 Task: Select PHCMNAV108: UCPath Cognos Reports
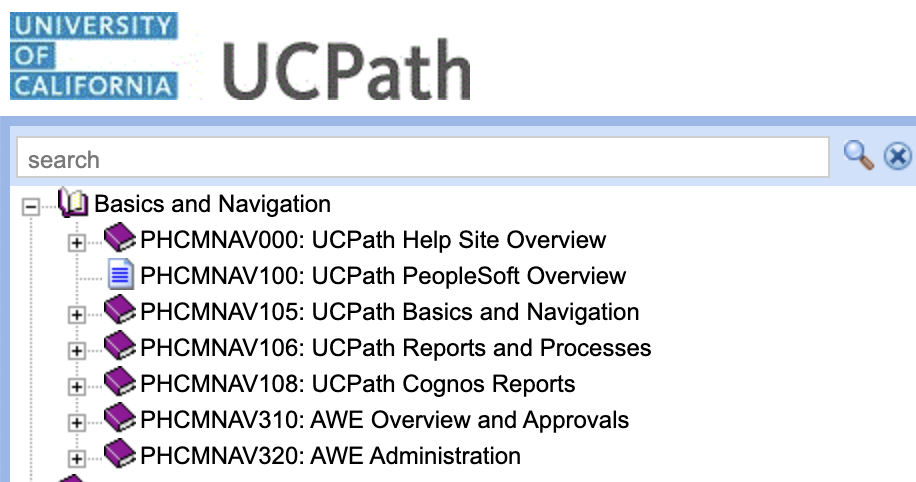tap(358, 384)
